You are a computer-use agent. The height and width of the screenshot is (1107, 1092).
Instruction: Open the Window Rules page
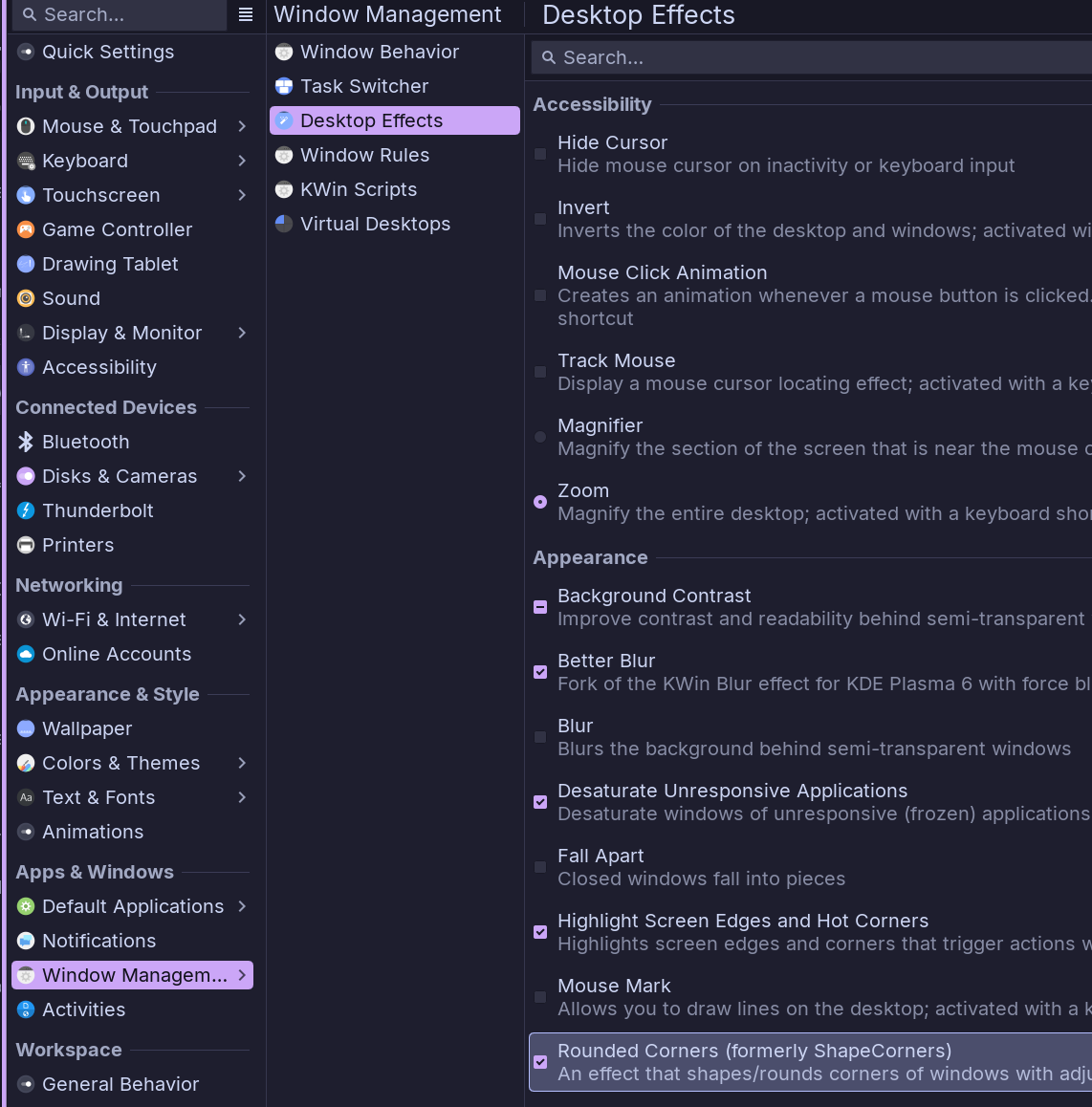tap(364, 155)
